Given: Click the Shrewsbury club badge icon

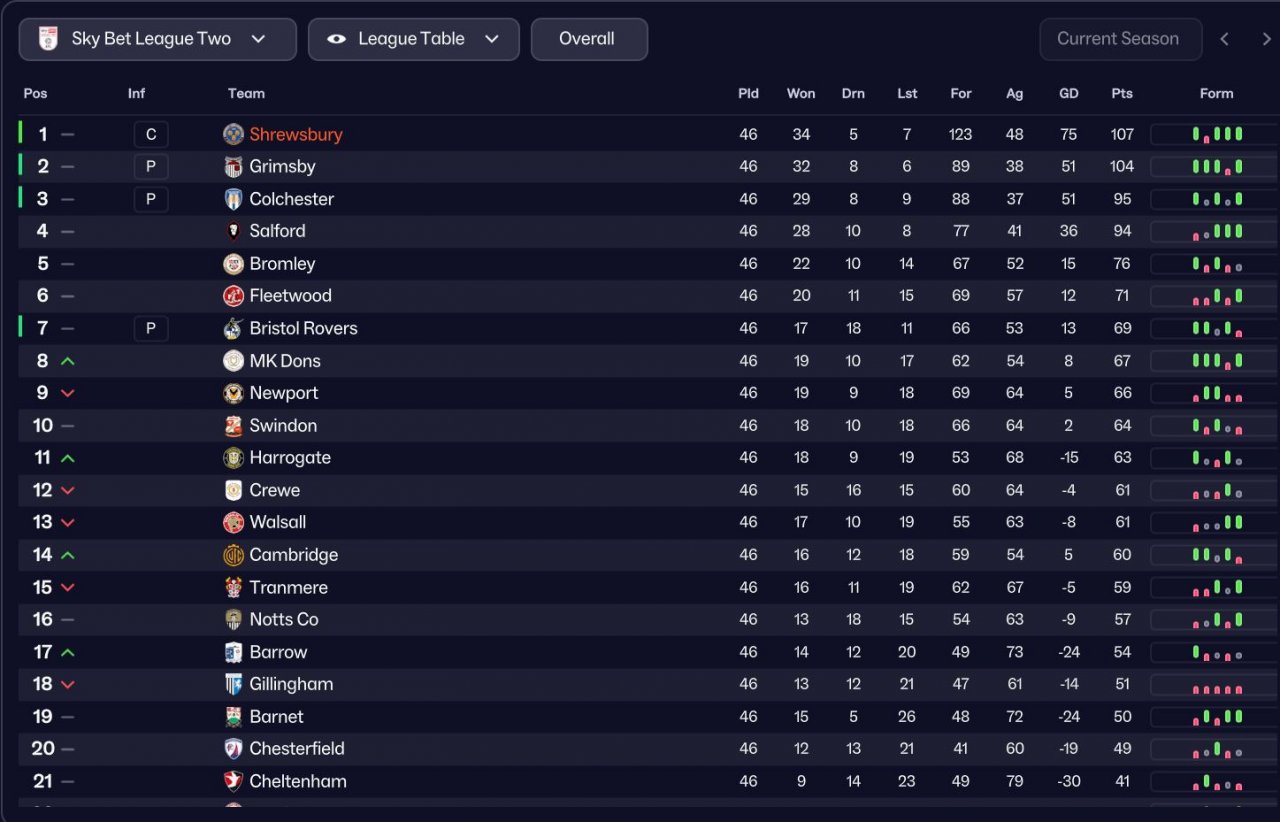Looking at the screenshot, I should [x=233, y=135].
